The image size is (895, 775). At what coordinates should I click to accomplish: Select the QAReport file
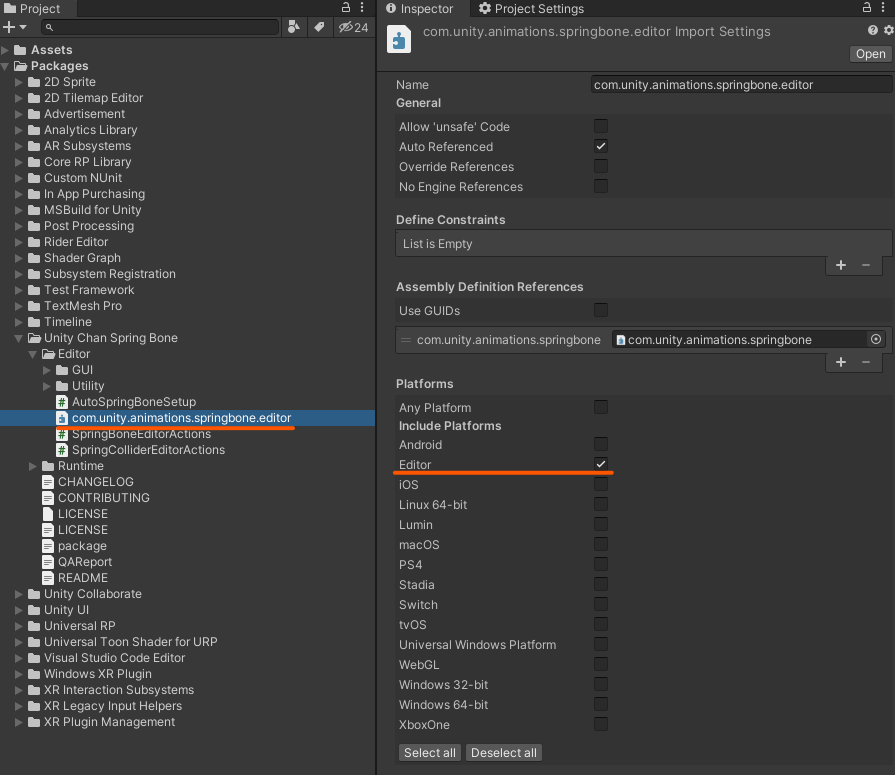tap(77, 562)
